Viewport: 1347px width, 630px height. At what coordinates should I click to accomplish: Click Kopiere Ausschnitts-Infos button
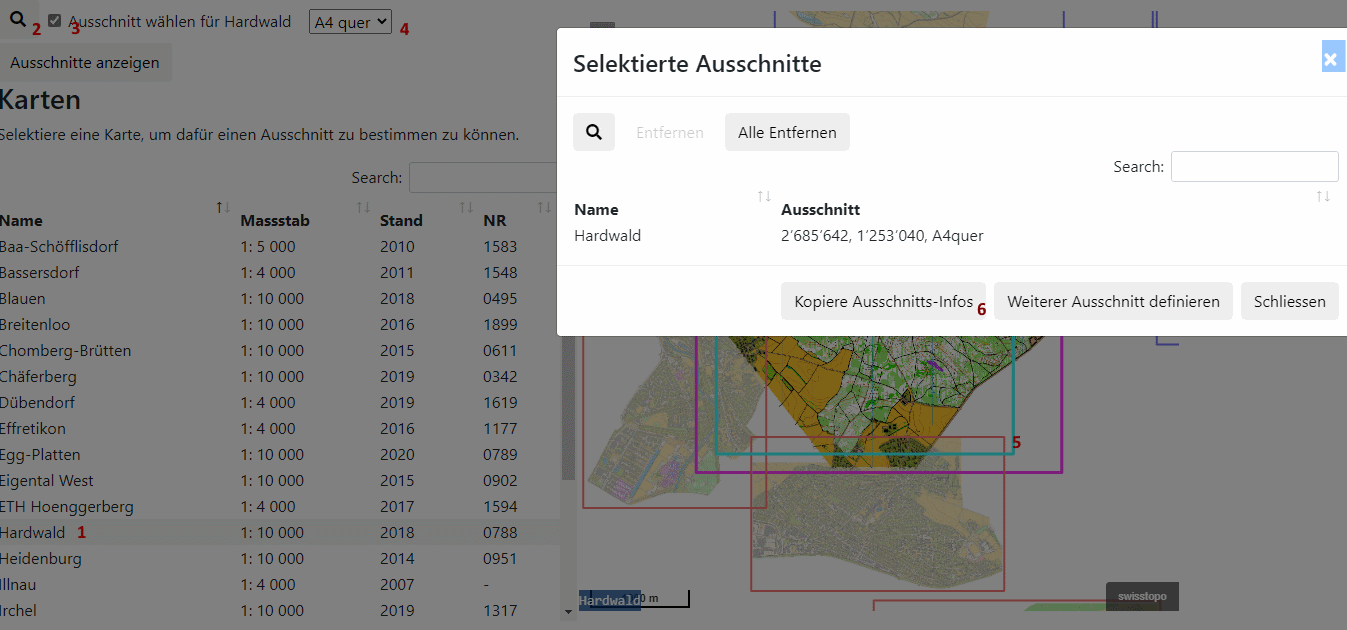pos(883,302)
